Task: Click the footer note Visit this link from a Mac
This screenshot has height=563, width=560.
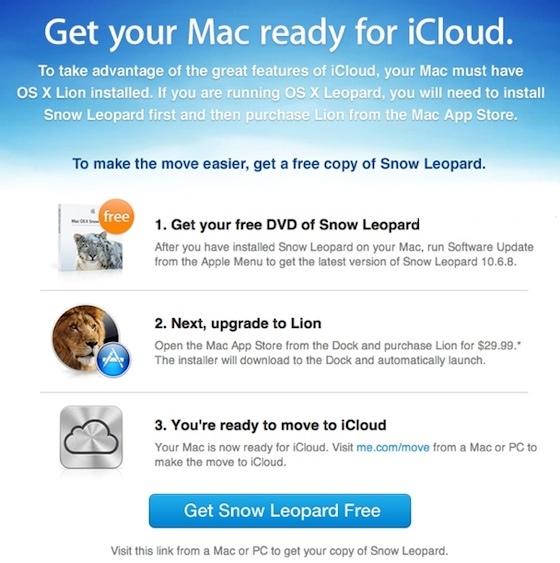Action: [279, 550]
